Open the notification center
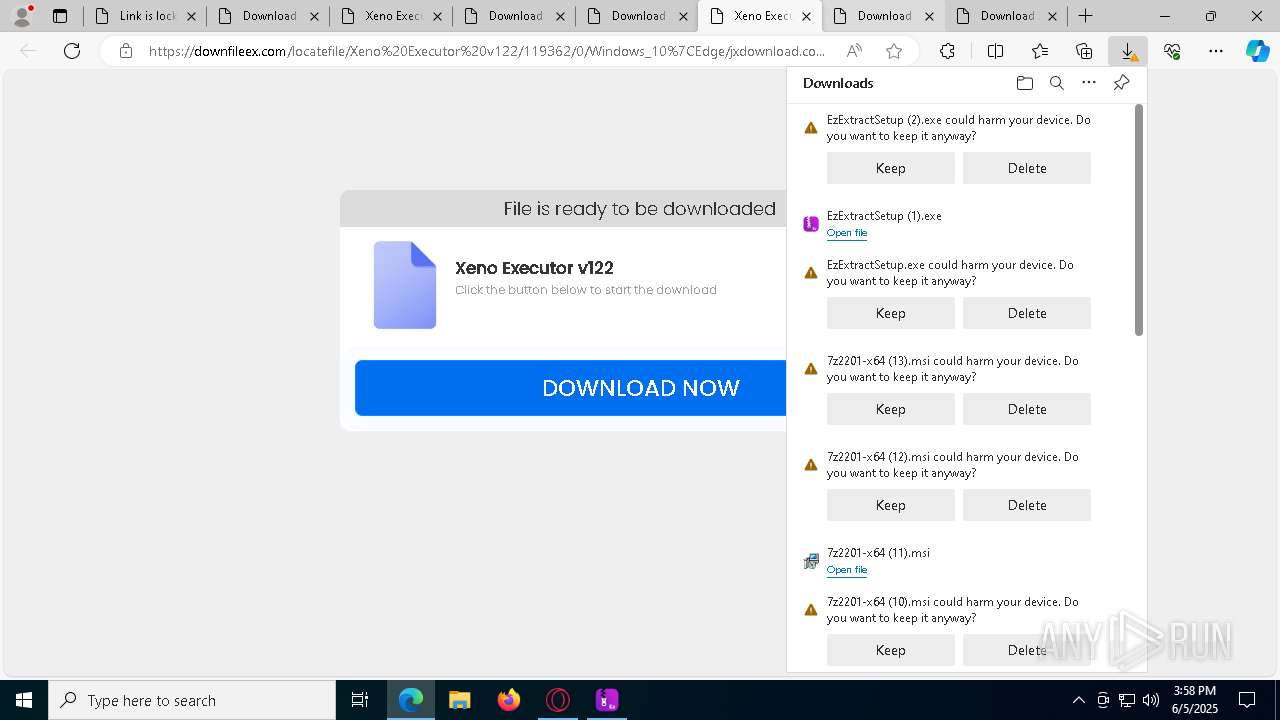The height and width of the screenshot is (720, 1280). [1247, 700]
